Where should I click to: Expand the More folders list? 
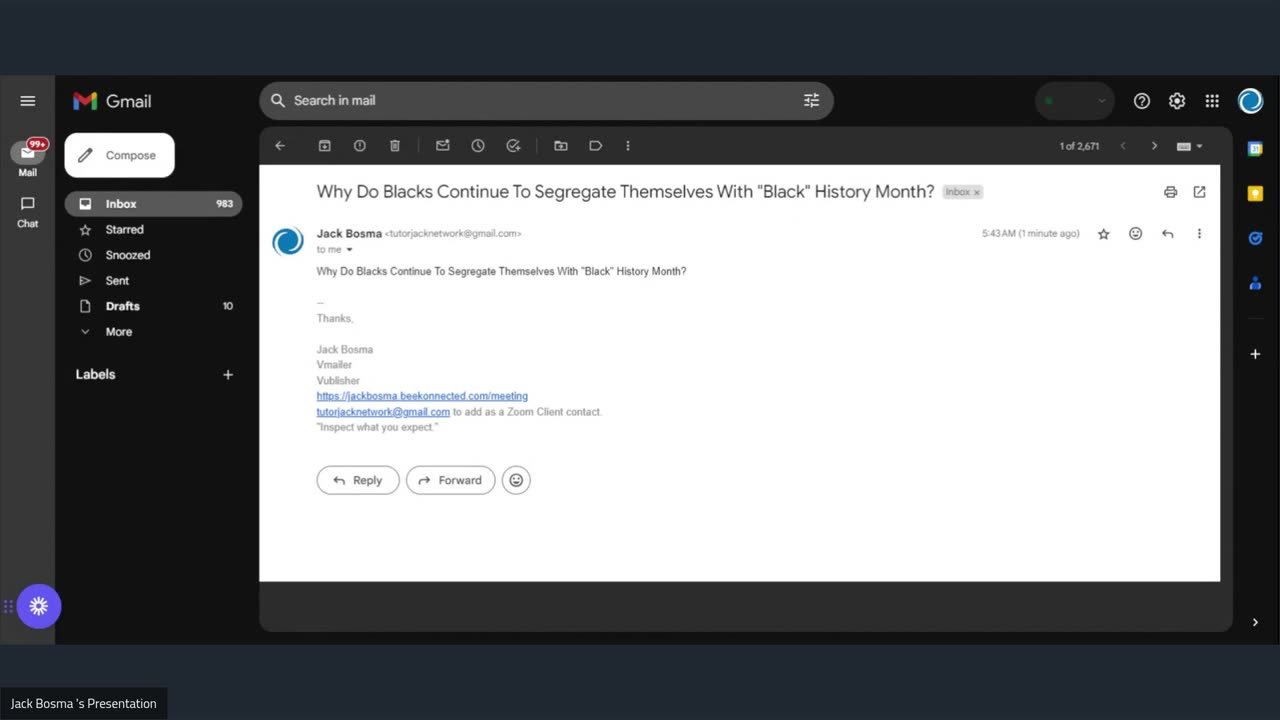coord(153,332)
